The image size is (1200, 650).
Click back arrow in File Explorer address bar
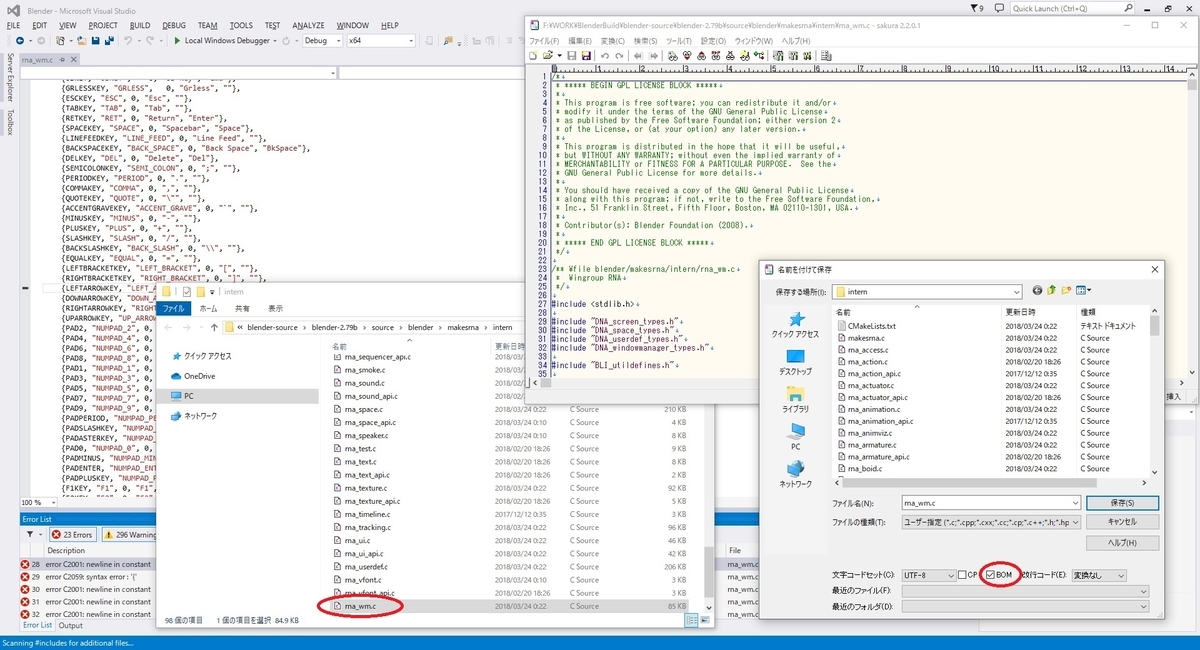(x=169, y=327)
